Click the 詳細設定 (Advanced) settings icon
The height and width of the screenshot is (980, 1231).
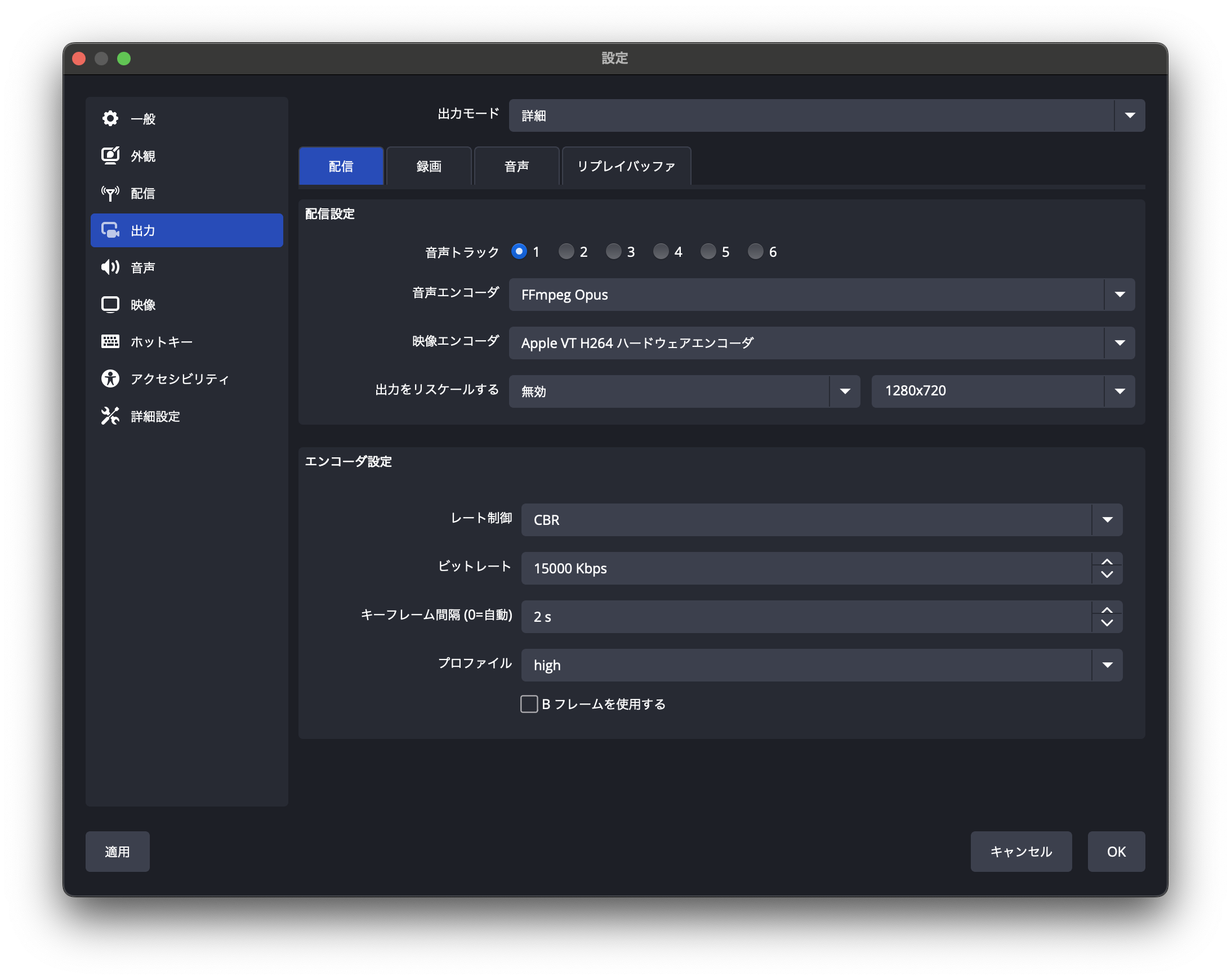pyautogui.click(x=111, y=416)
